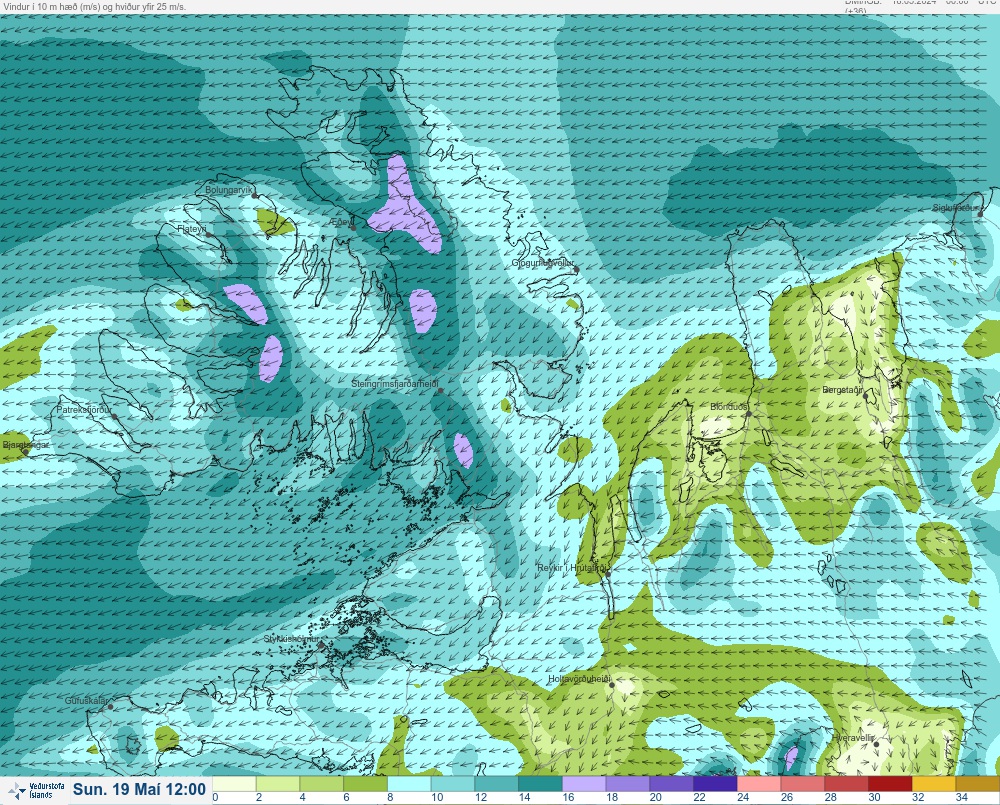Pick the dark indigo 22–24 m/s legend swatch

tap(715, 783)
